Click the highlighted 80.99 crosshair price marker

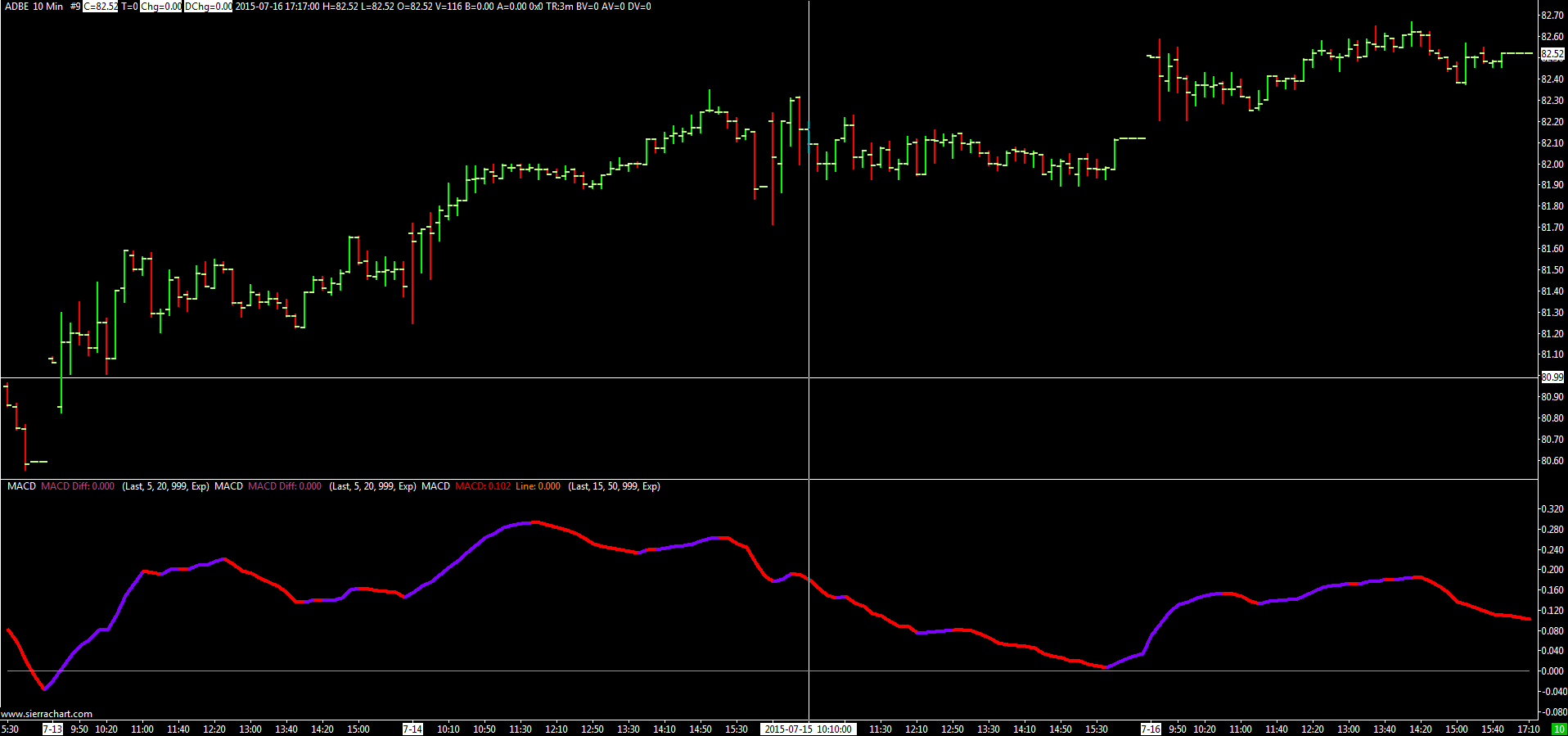(x=1552, y=377)
